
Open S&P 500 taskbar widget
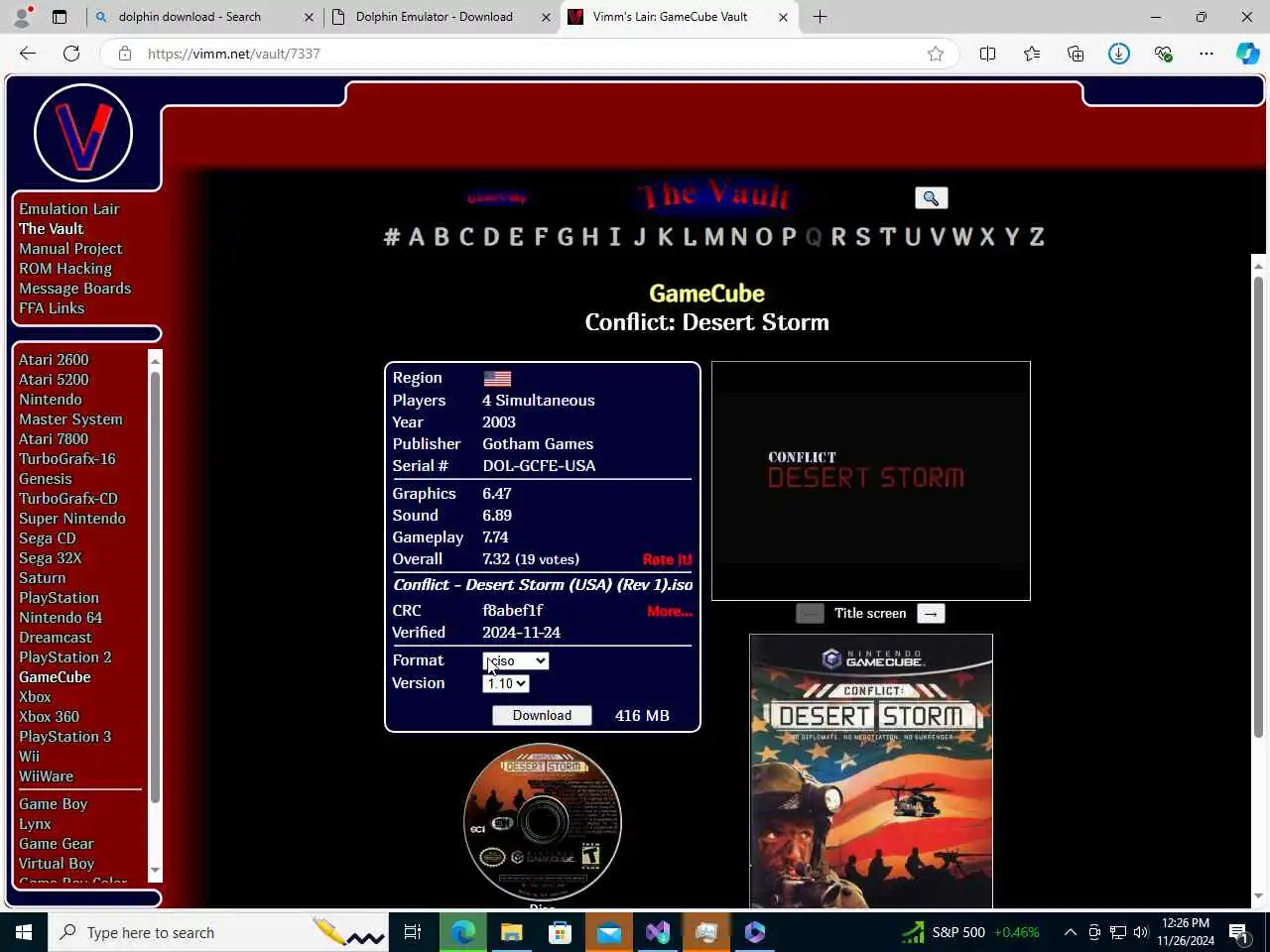point(970,932)
